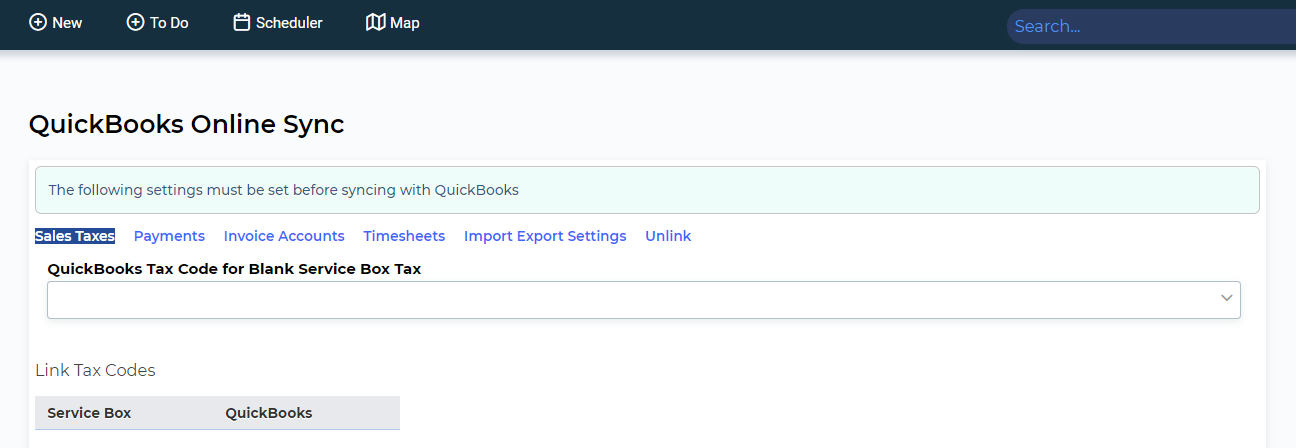Focus the Search field

1151,26
